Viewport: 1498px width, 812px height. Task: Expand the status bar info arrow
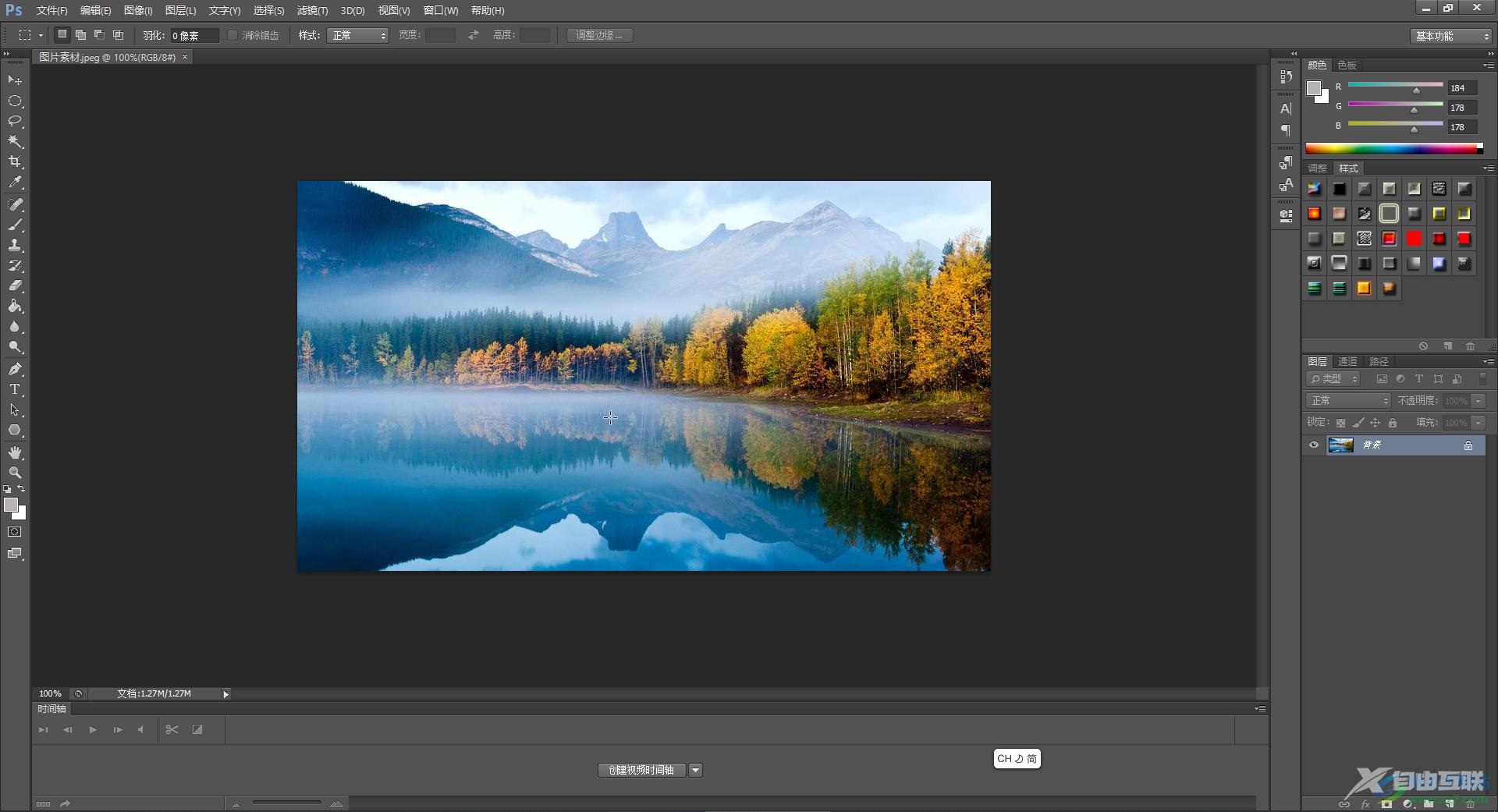click(x=225, y=694)
